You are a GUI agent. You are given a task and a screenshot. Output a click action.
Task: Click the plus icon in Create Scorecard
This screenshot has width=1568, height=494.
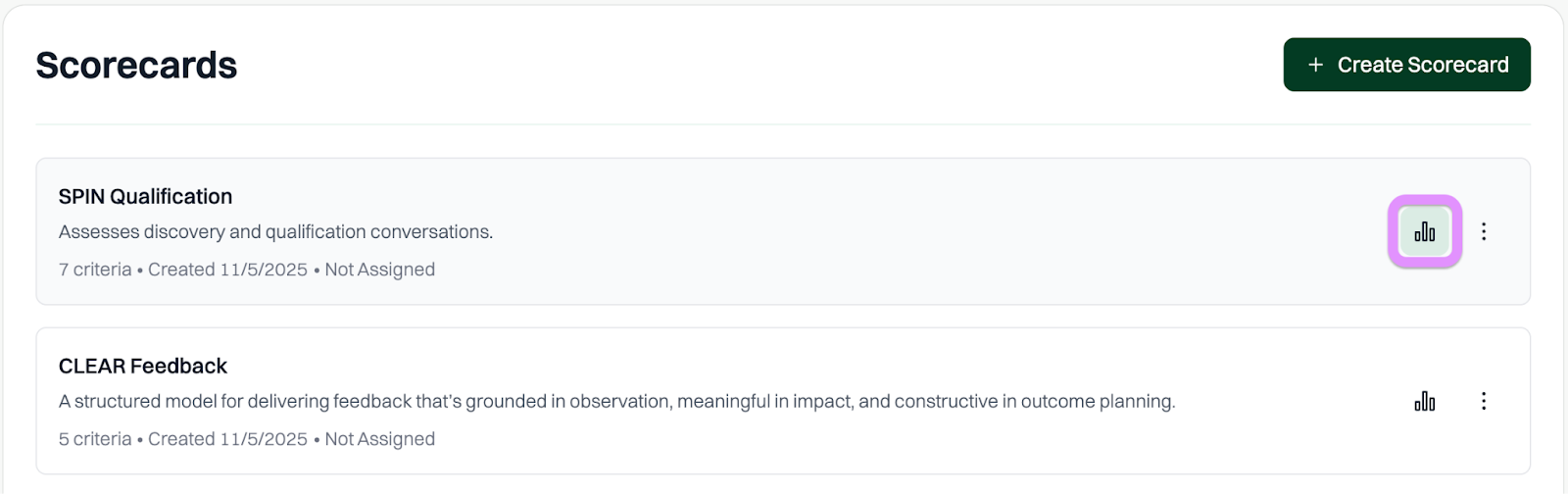(x=1315, y=65)
